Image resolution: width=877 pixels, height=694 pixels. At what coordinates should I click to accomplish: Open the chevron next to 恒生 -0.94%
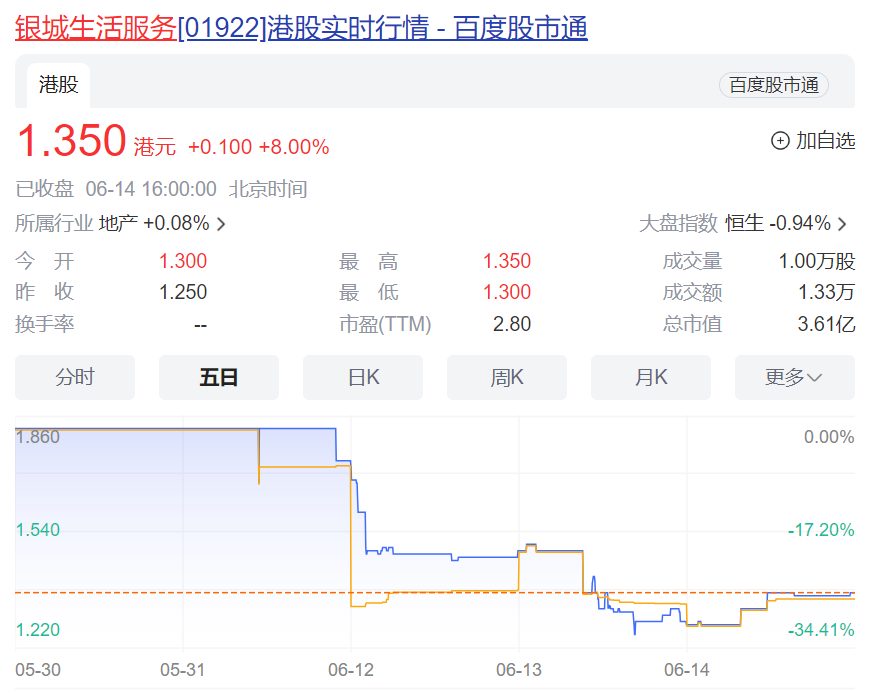click(842, 224)
